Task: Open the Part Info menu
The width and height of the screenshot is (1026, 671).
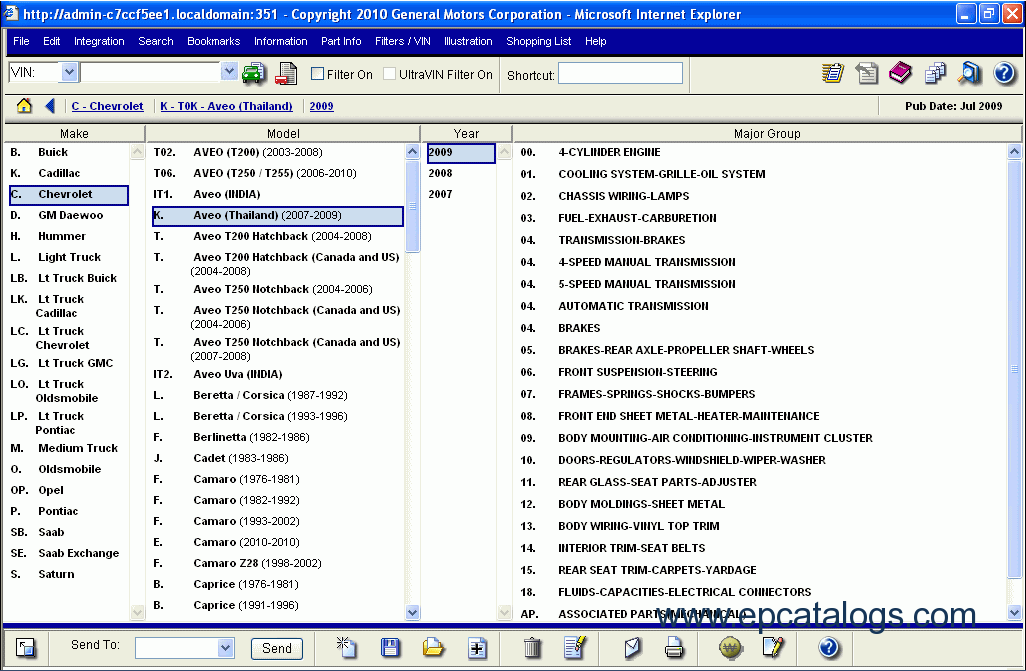Action: coord(341,41)
